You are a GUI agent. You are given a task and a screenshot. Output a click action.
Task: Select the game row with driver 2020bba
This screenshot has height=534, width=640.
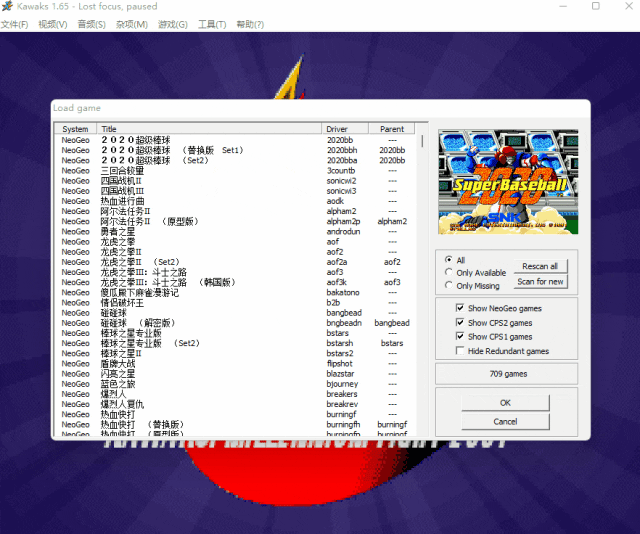[235, 160]
